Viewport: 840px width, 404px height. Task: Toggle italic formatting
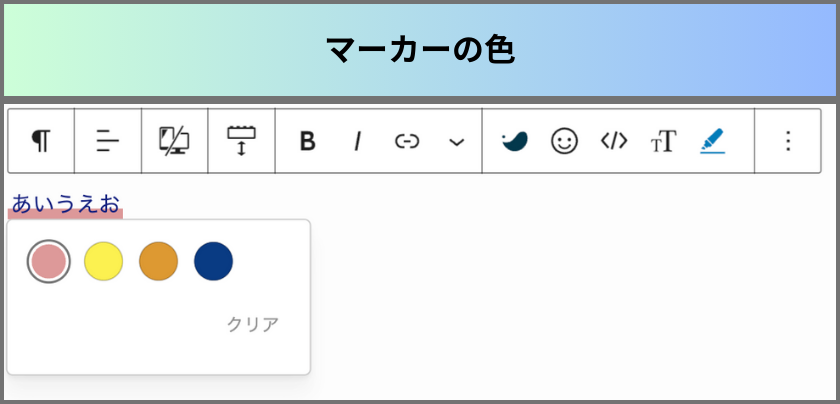[357, 141]
